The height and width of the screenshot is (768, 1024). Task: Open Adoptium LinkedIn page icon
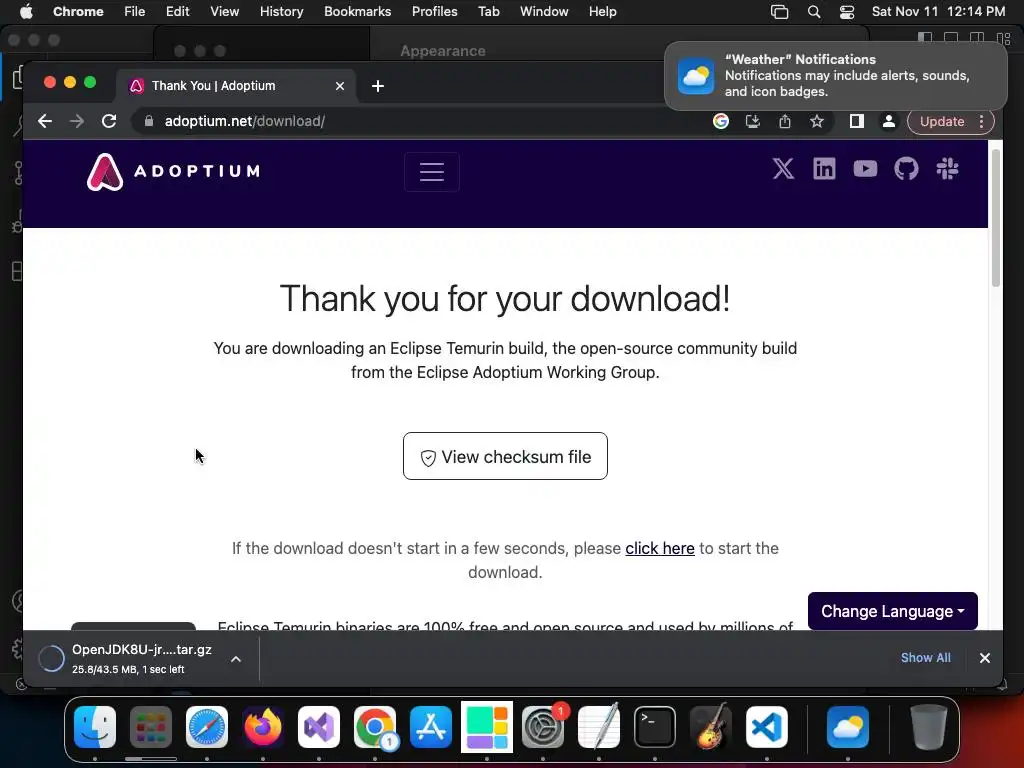[x=824, y=168]
